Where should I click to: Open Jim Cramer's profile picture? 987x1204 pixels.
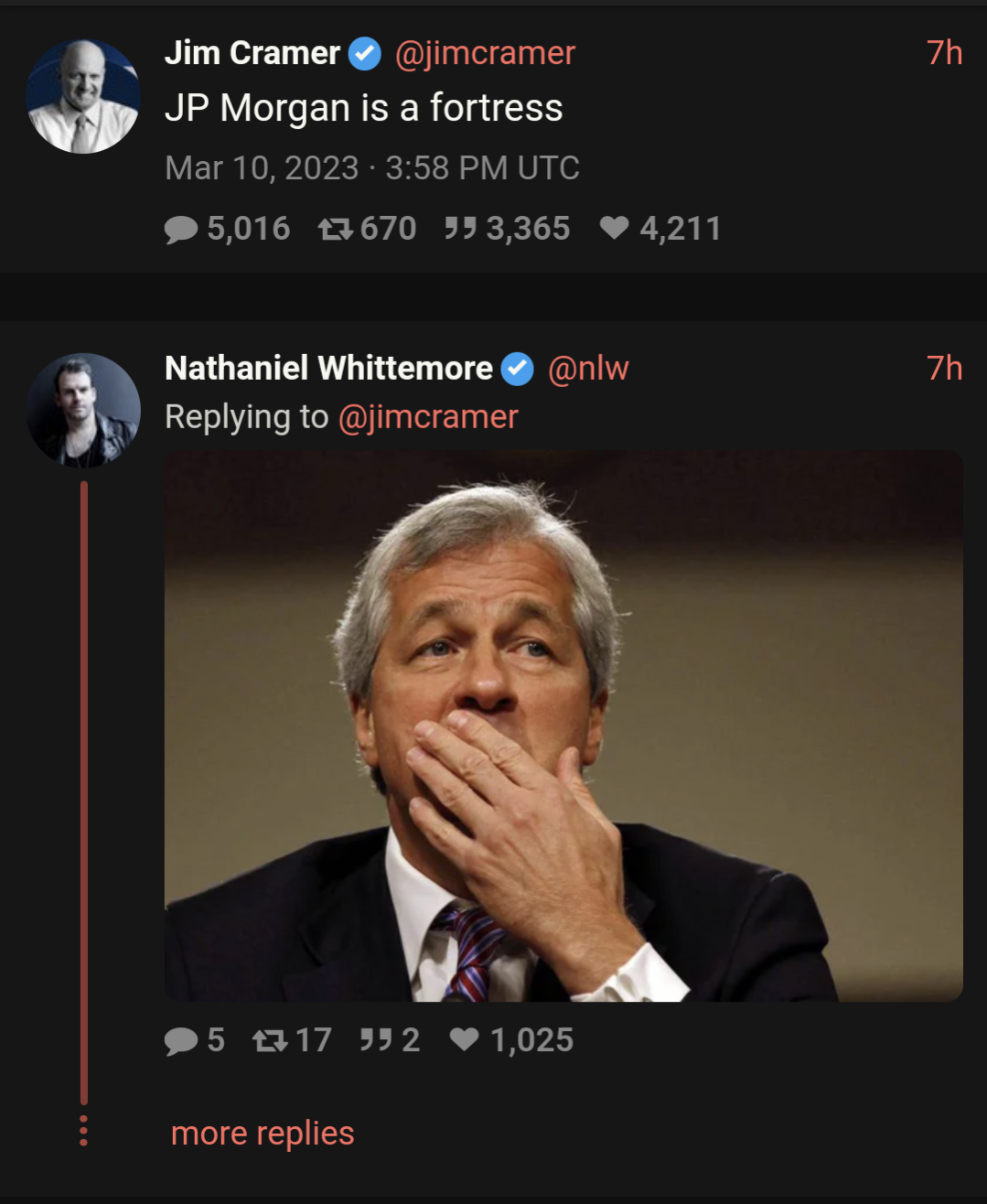(x=83, y=97)
